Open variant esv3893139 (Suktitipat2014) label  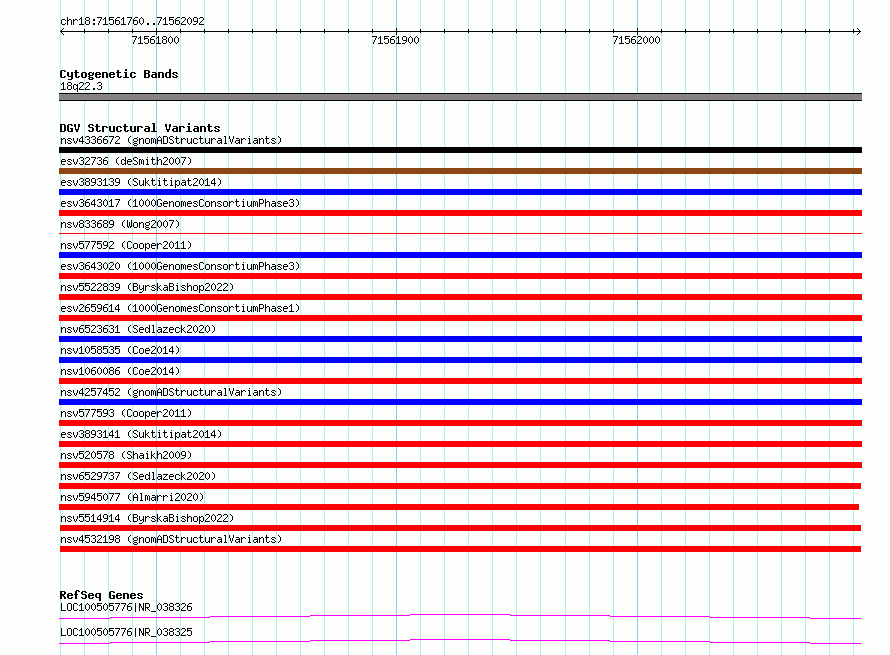point(141,182)
